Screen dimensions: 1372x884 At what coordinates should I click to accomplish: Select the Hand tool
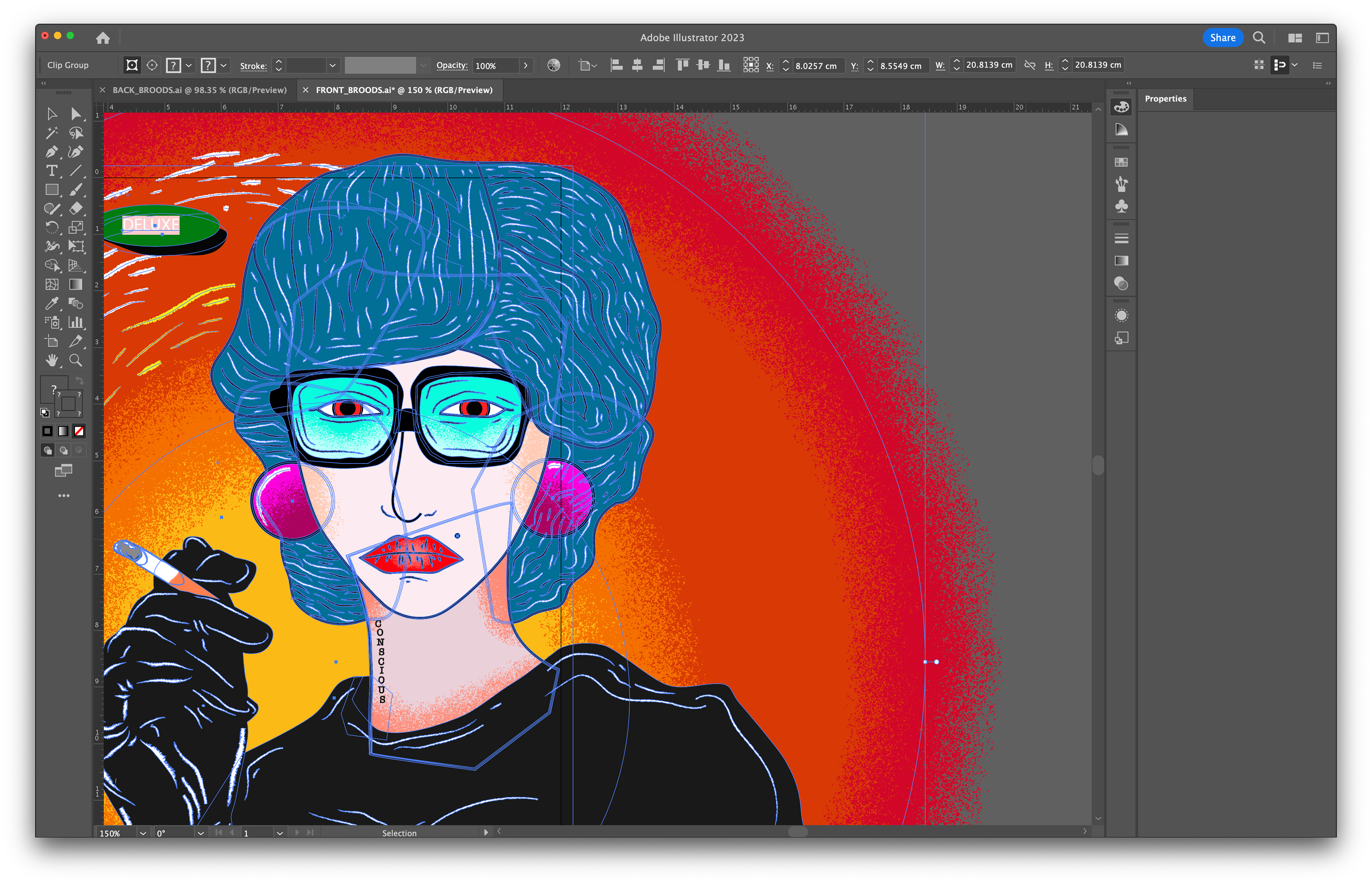pyautogui.click(x=52, y=360)
